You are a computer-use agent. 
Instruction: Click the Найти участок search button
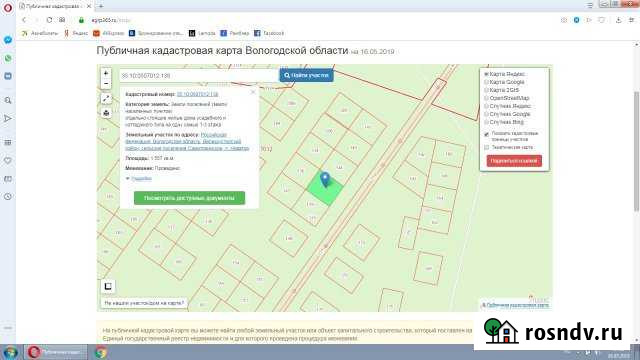coord(307,75)
